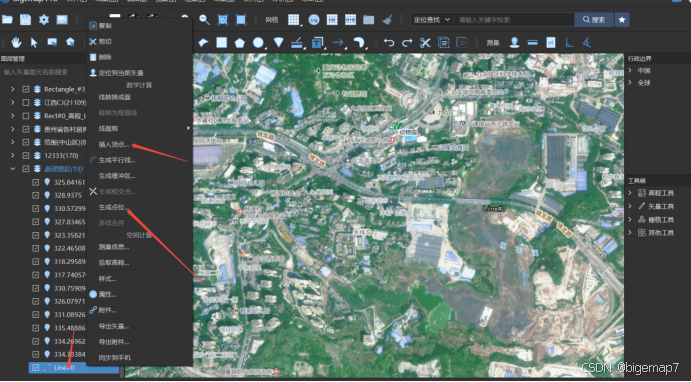
Task: Toggle checkbox for point 328.9375
Action: pyautogui.click(x=36, y=195)
